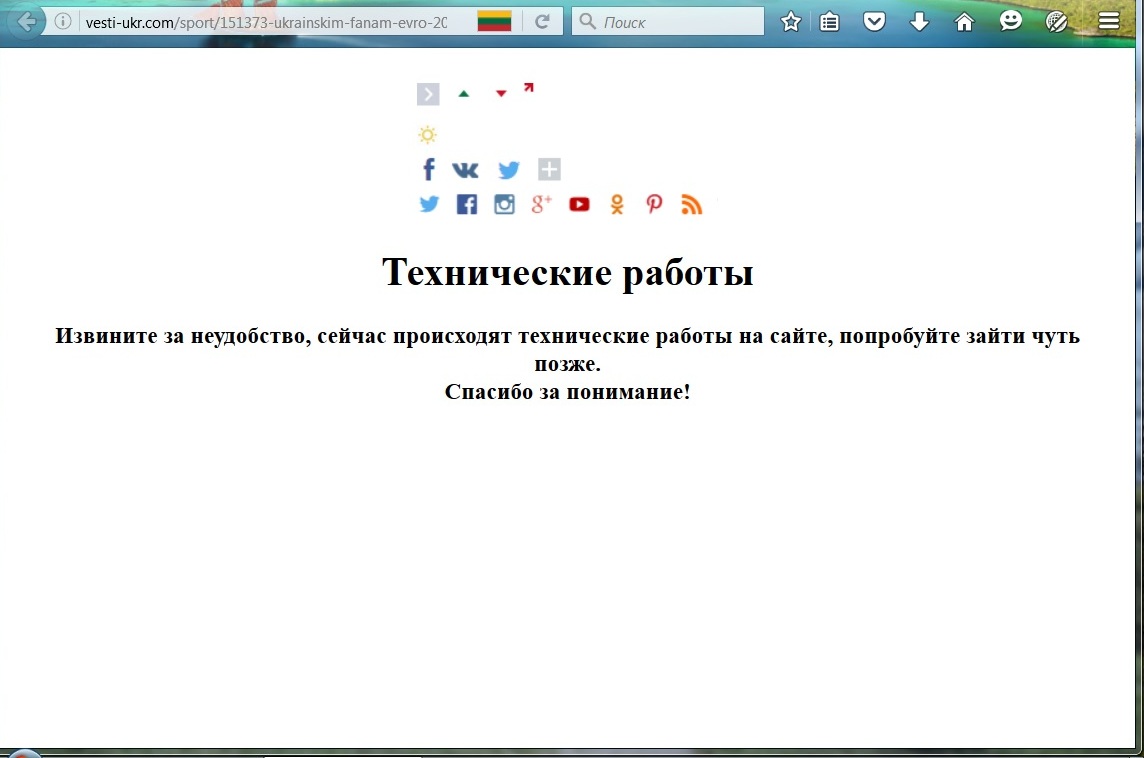
Task: Open the smiley face toolbar button
Action: pos(1011,21)
